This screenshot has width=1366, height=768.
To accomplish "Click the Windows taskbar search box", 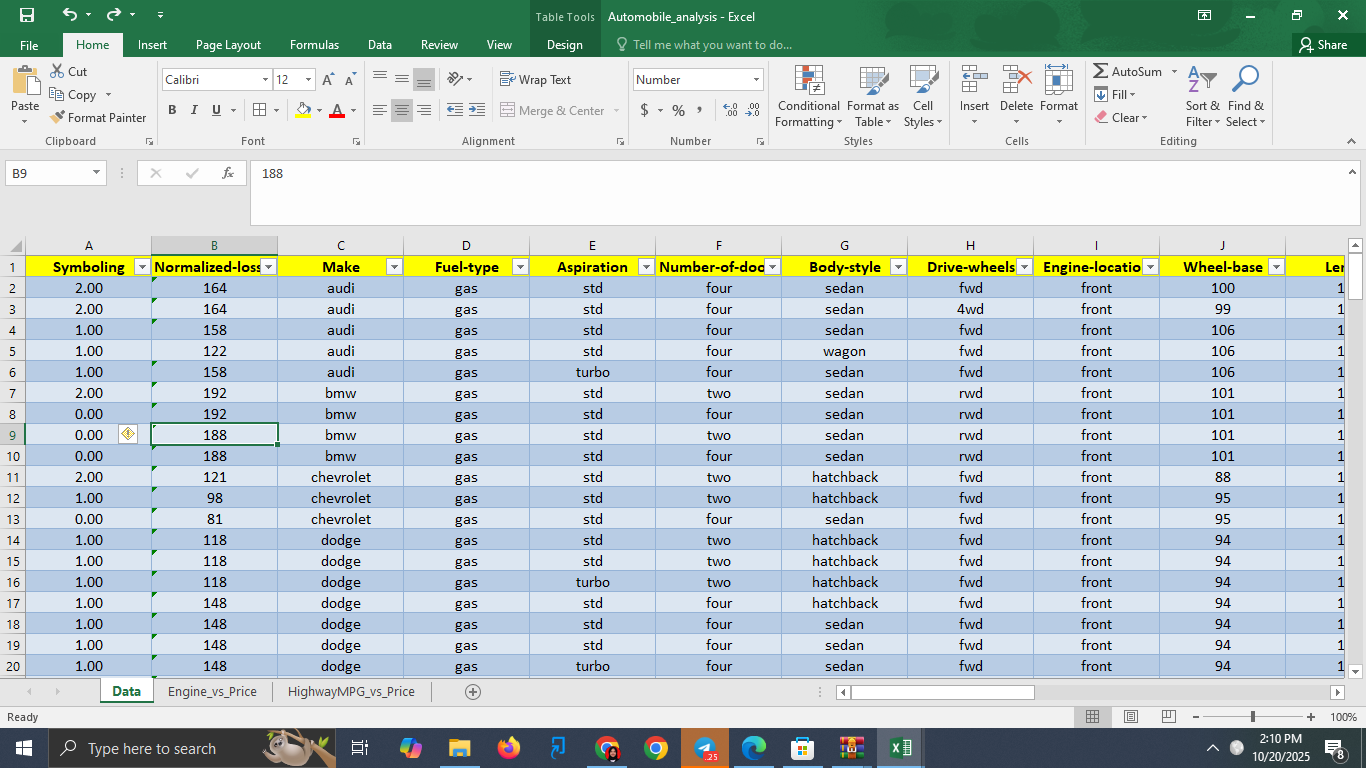I will 190,748.
